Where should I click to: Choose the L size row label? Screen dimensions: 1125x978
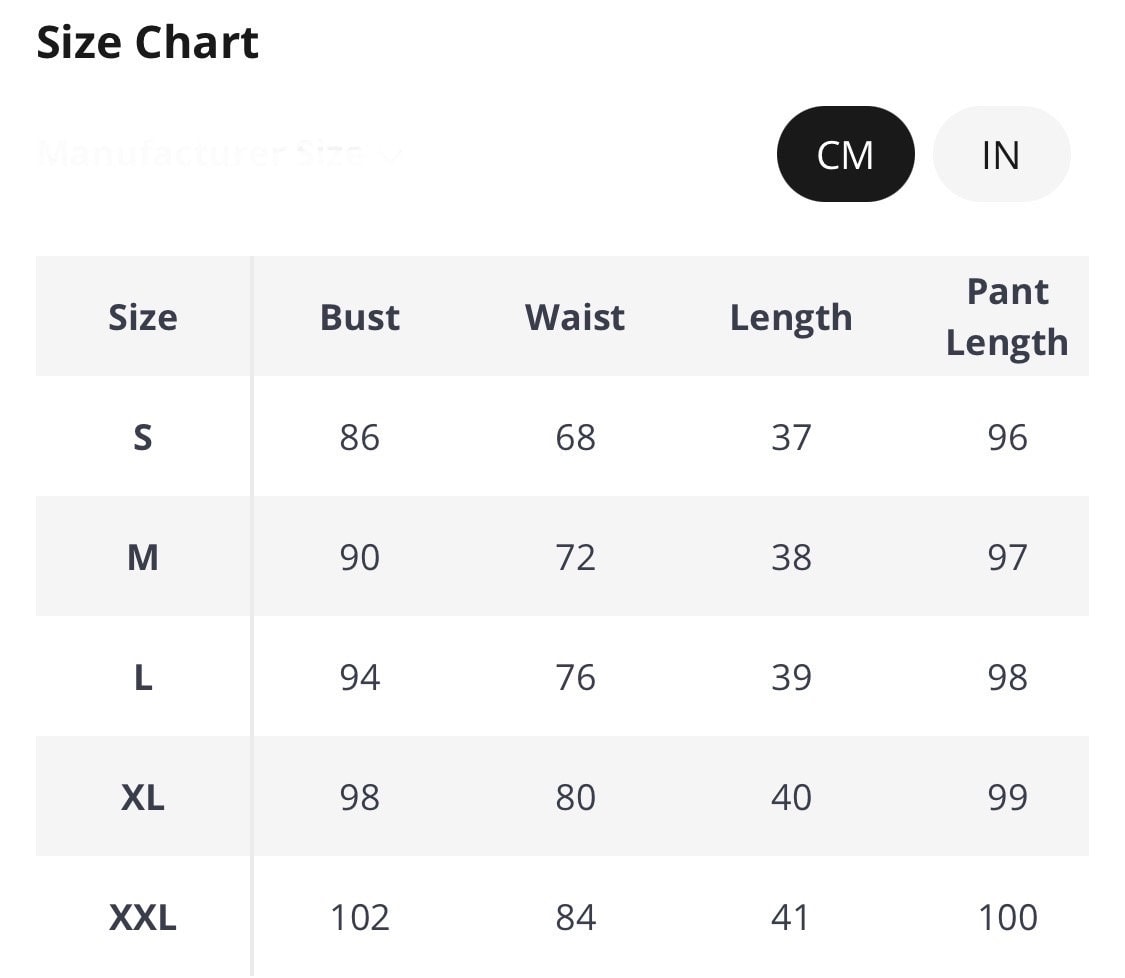pyautogui.click(x=143, y=677)
